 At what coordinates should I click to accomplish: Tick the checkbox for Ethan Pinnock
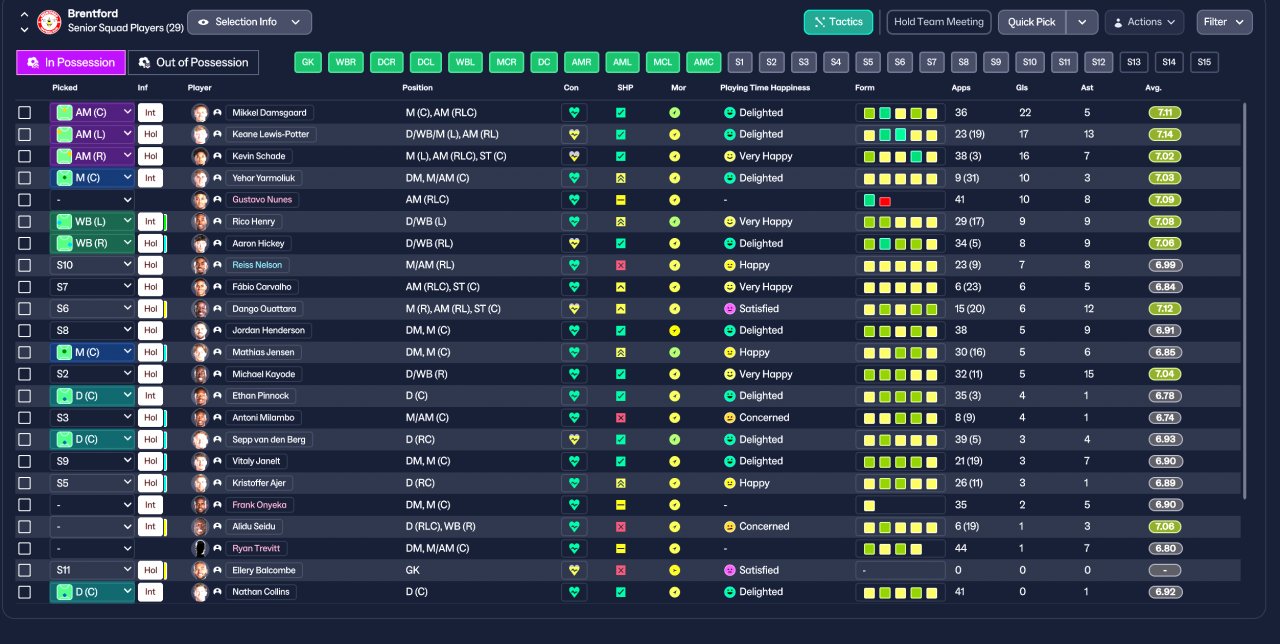pyautogui.click(x=25, y=396)
